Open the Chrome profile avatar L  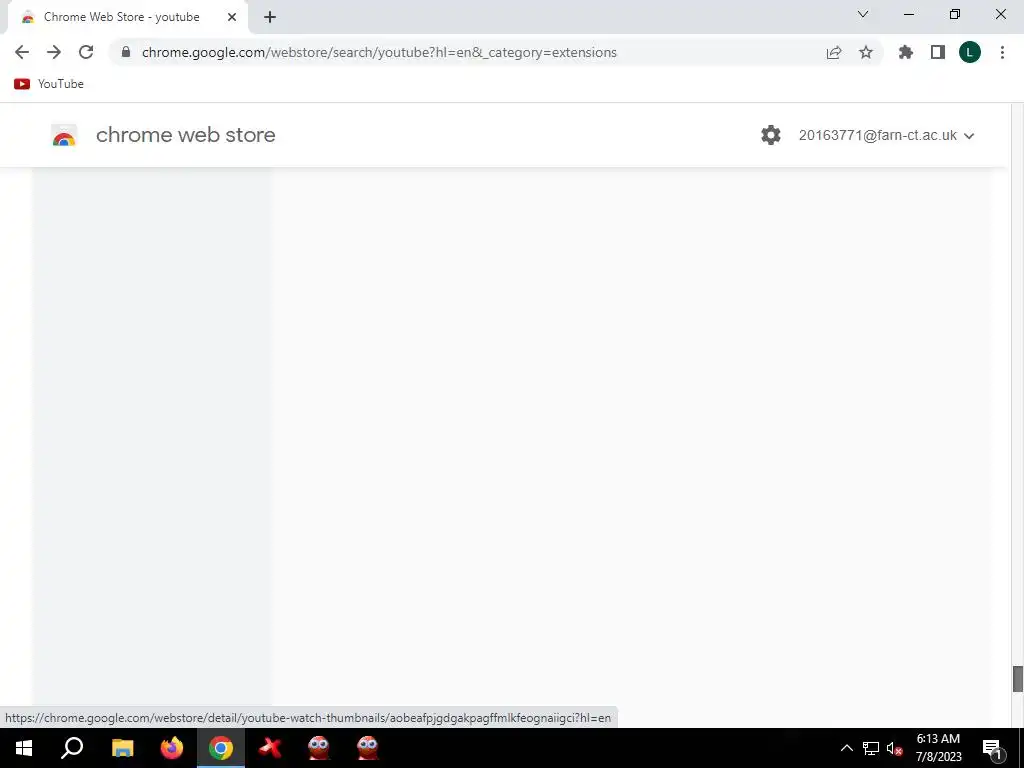[970, 52]
